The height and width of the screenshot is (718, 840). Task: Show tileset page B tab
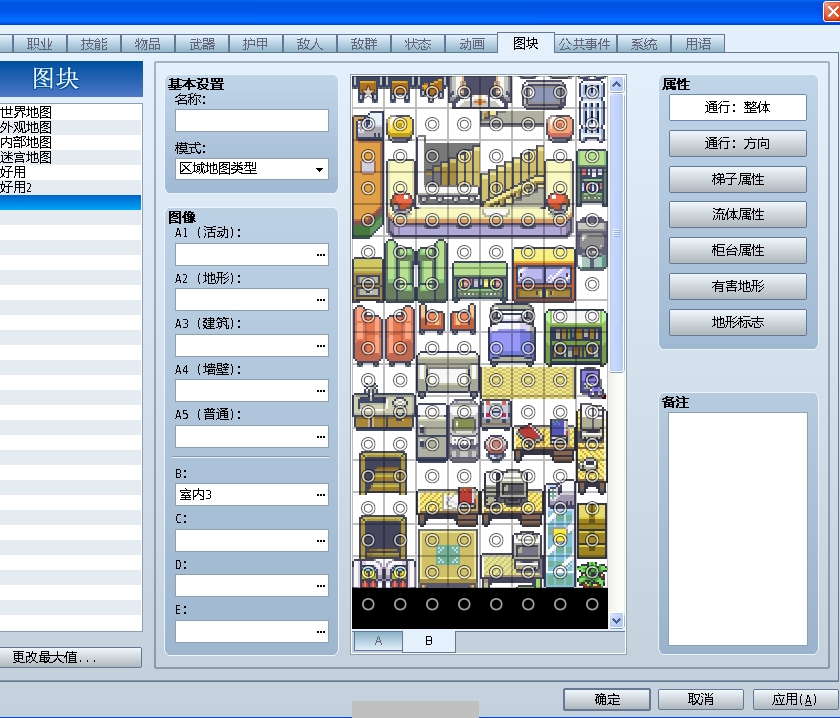click(429, 641)
